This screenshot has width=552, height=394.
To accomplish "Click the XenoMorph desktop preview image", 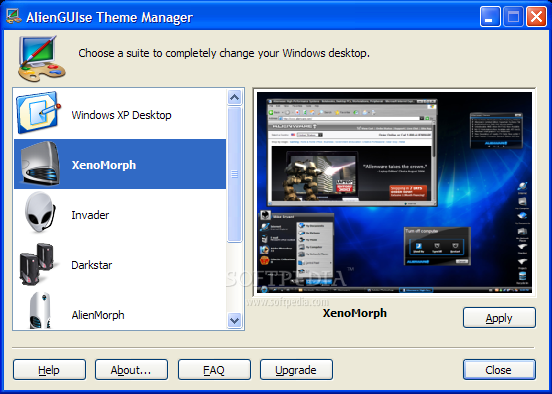I will pos(394,192).
